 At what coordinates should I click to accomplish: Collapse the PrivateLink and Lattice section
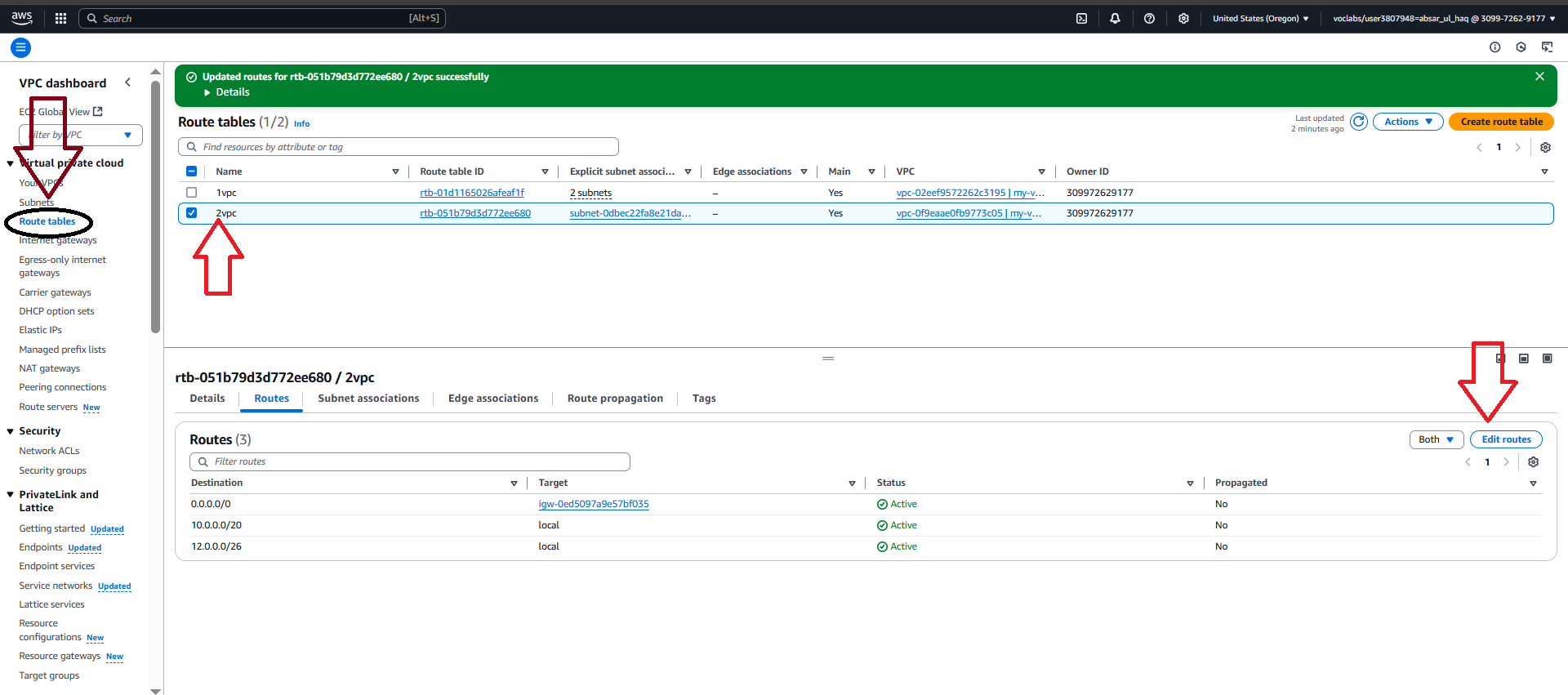[11, 495]
